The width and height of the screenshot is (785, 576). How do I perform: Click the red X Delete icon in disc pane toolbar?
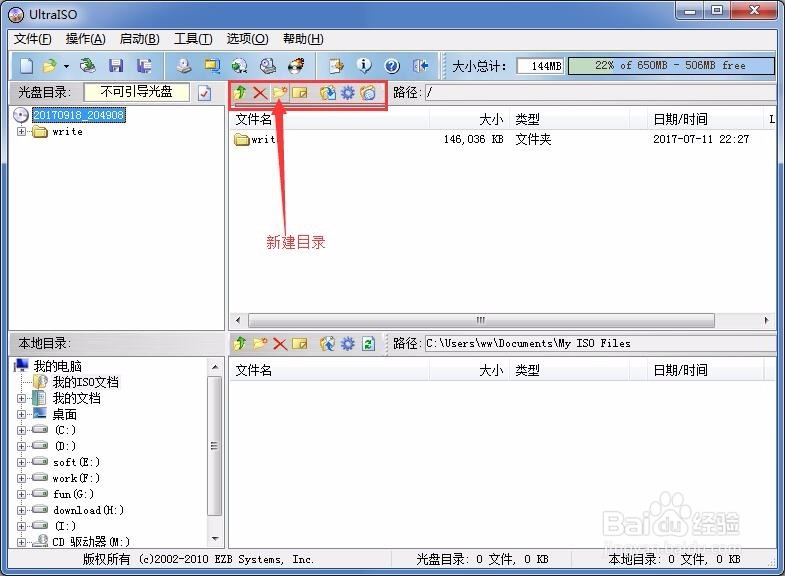[x=260, y=93]
